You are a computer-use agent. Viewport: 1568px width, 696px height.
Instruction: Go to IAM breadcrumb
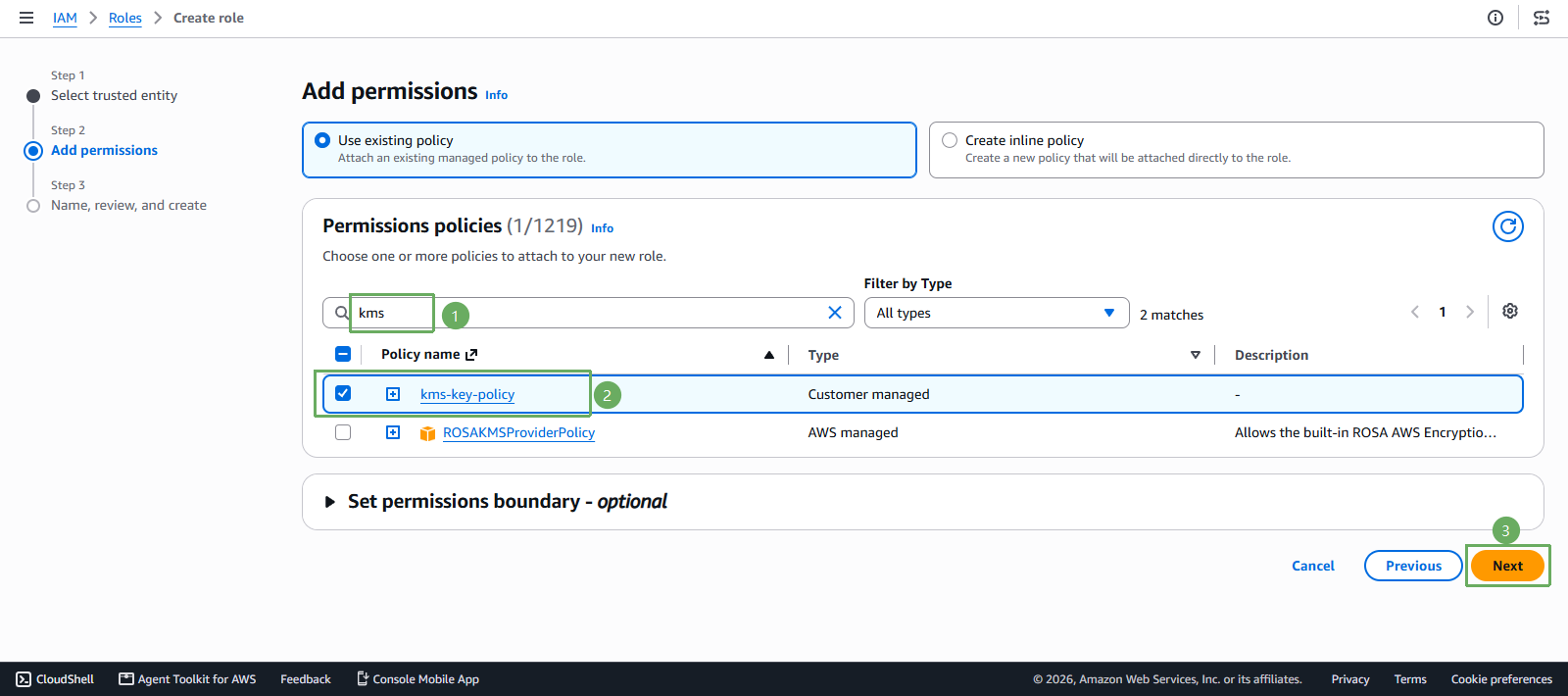[65, 18]
